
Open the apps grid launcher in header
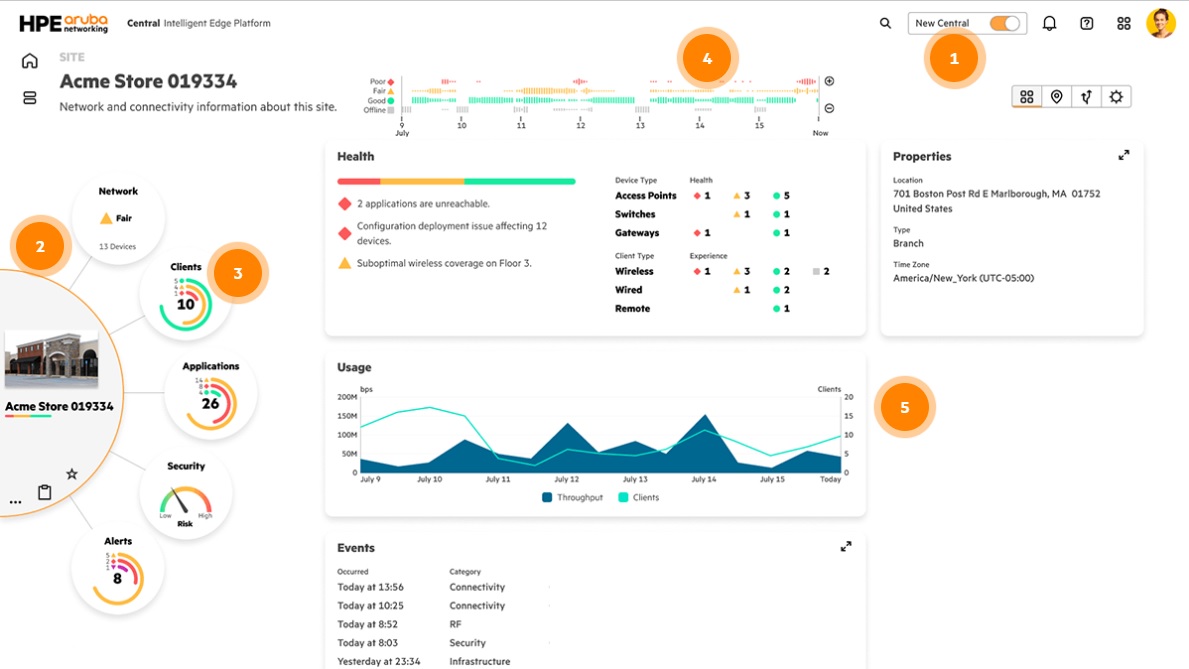click(x=1124, y=23)
